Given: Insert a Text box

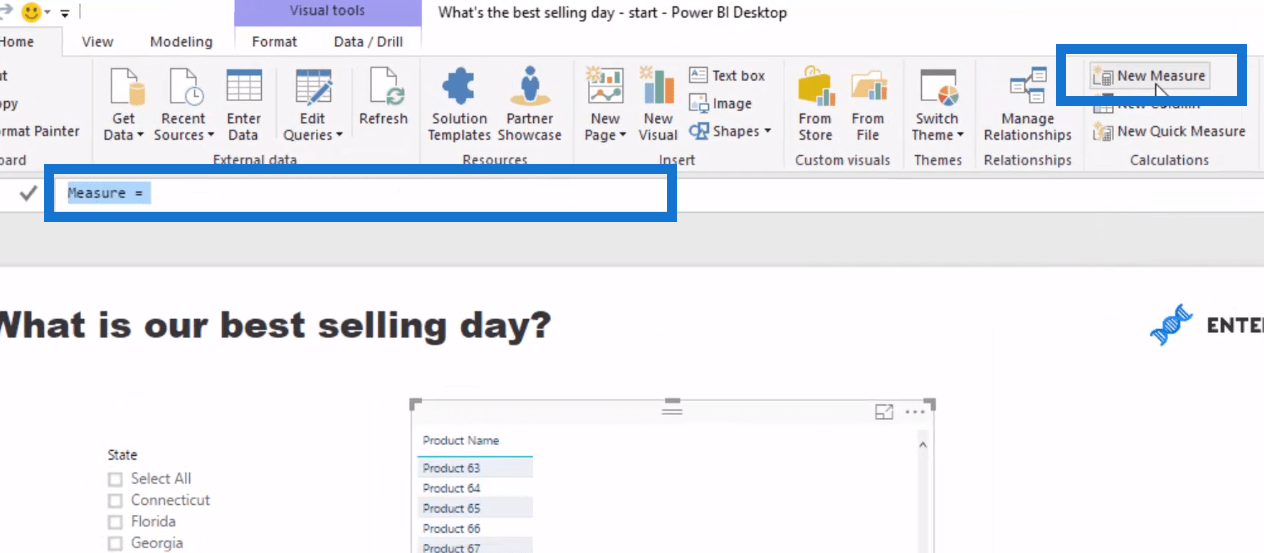Looking at the screenshot, I should (x=727, y=76).
